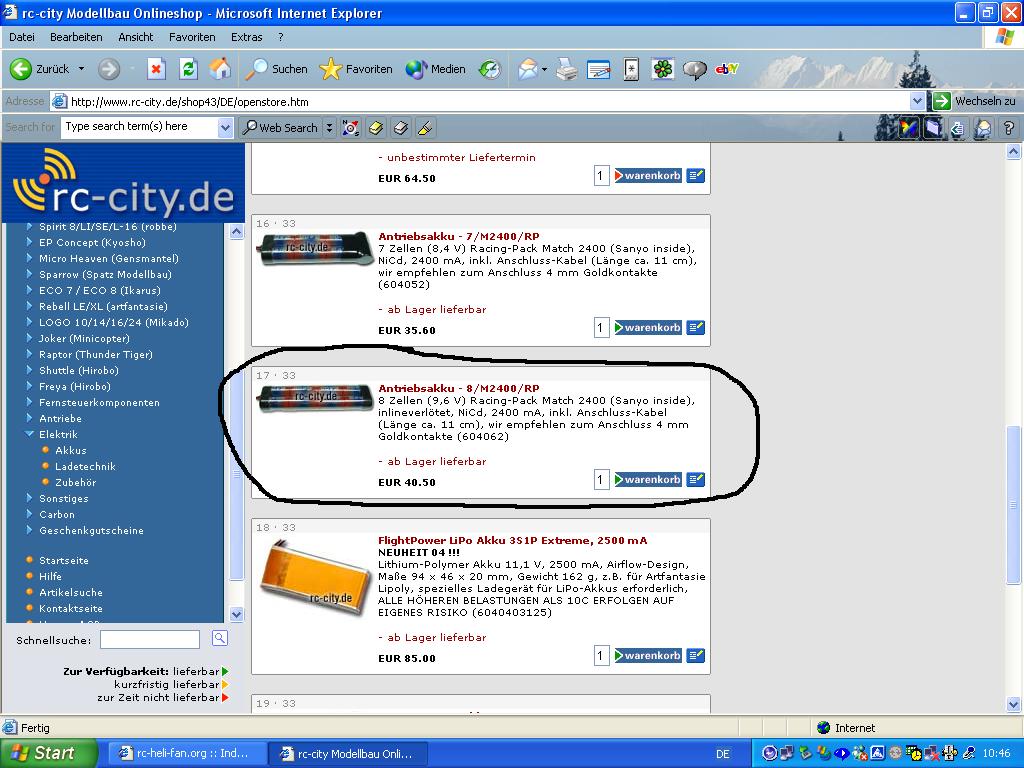
Task: Add the EUR 35.60 battery to warenkorb
Action: click(648, 327)
